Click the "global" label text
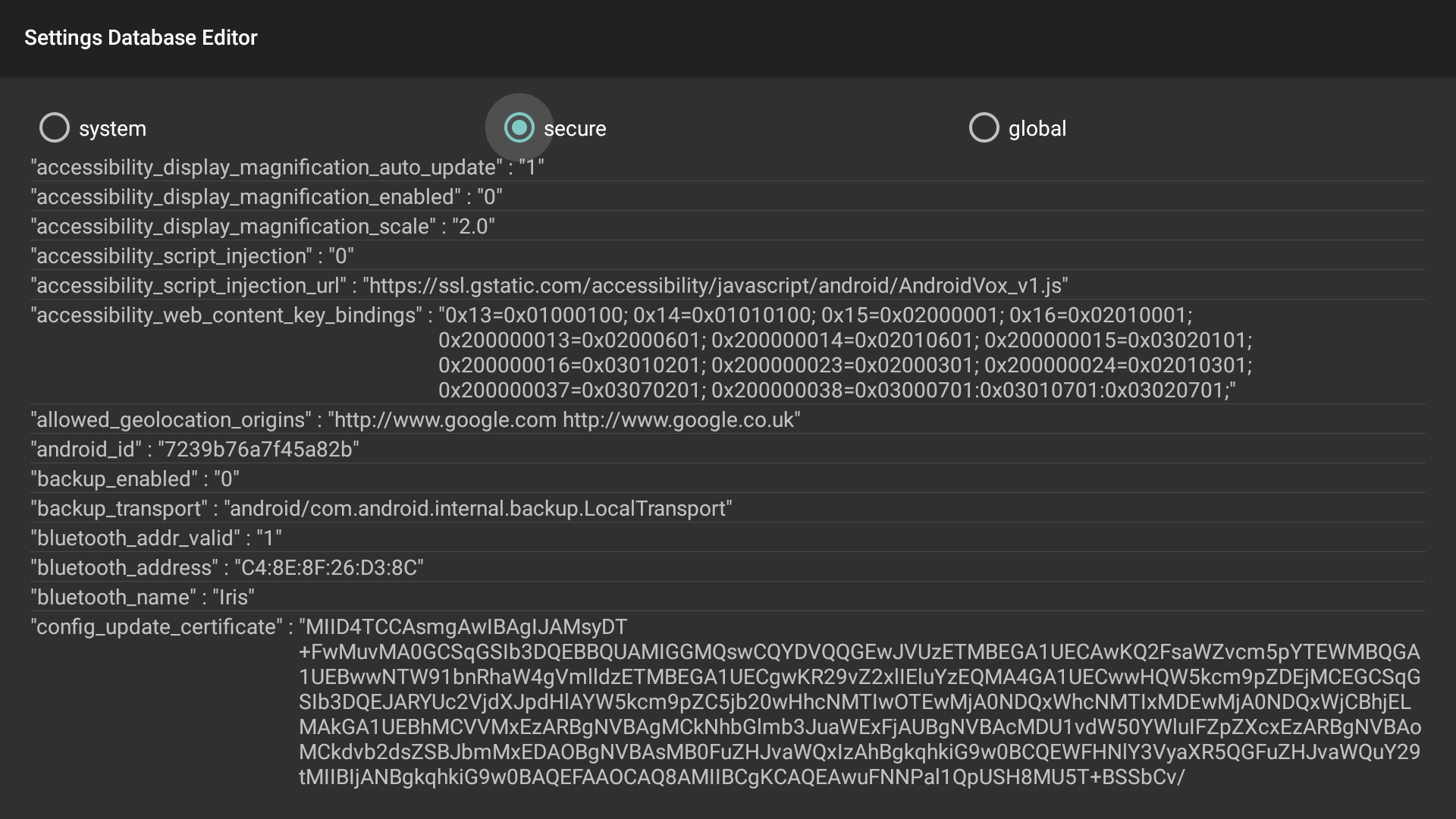 click(1037, 129)
